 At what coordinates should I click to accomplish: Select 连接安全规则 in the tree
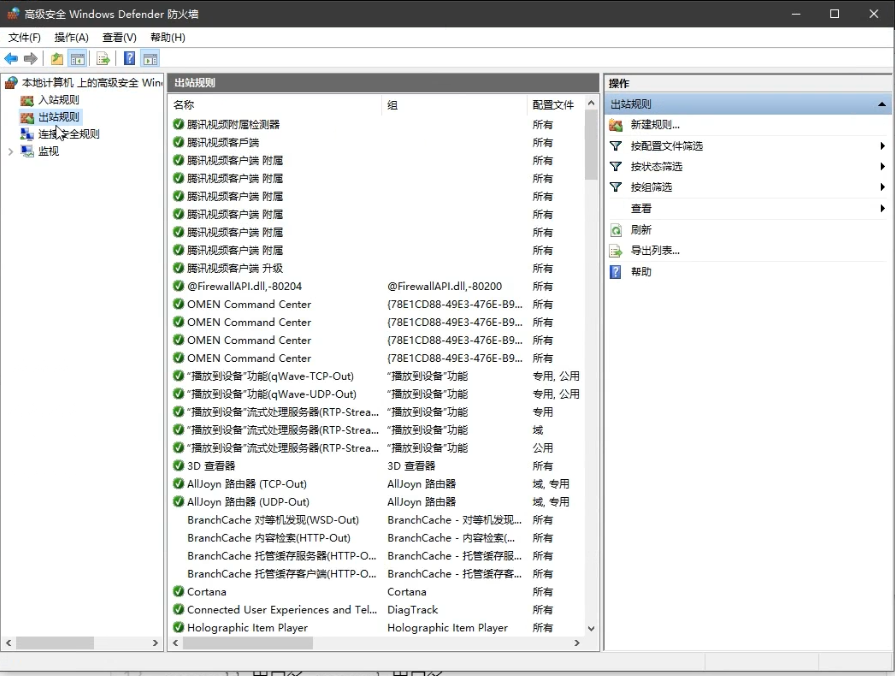coord(68,134)
